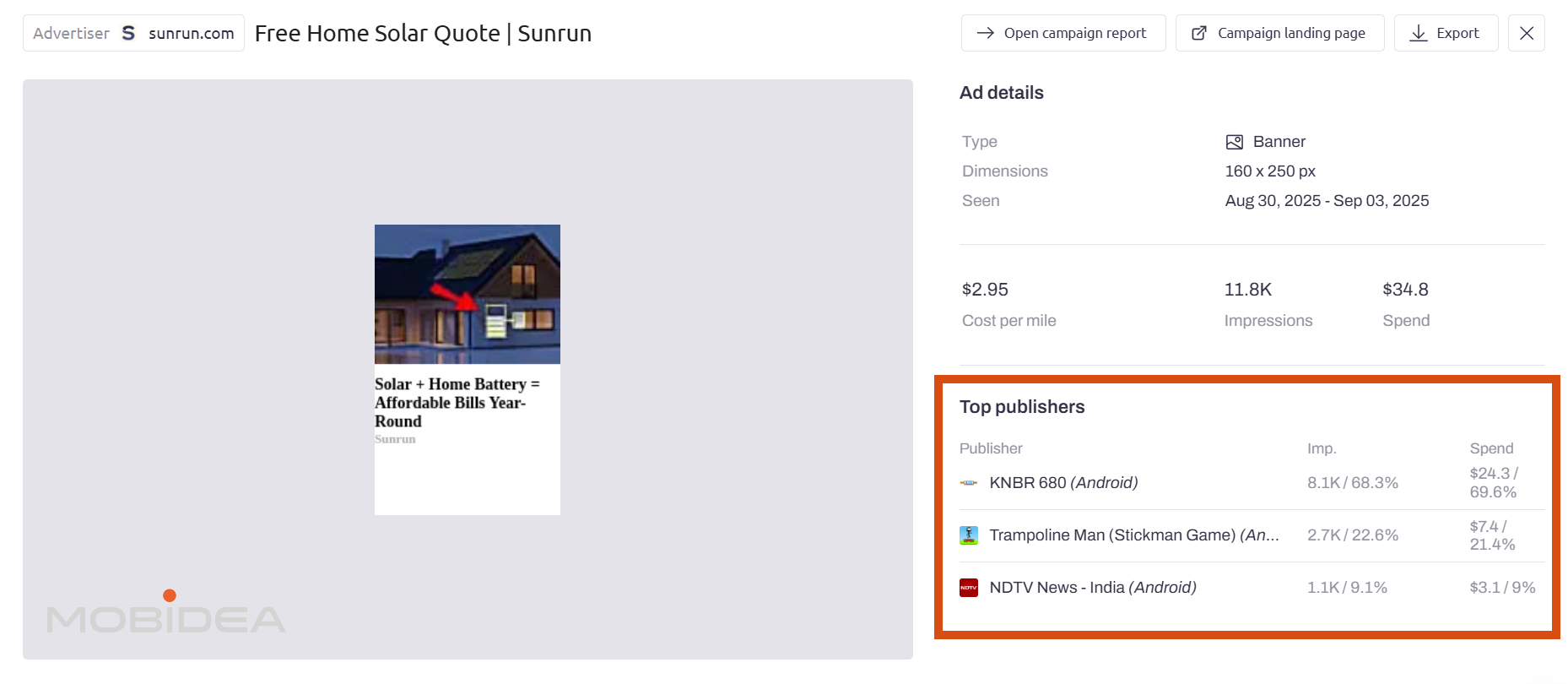This screenshot has width=1568, height=684.
Task: Click the Ad details heading
Action: pos(1002,93)
